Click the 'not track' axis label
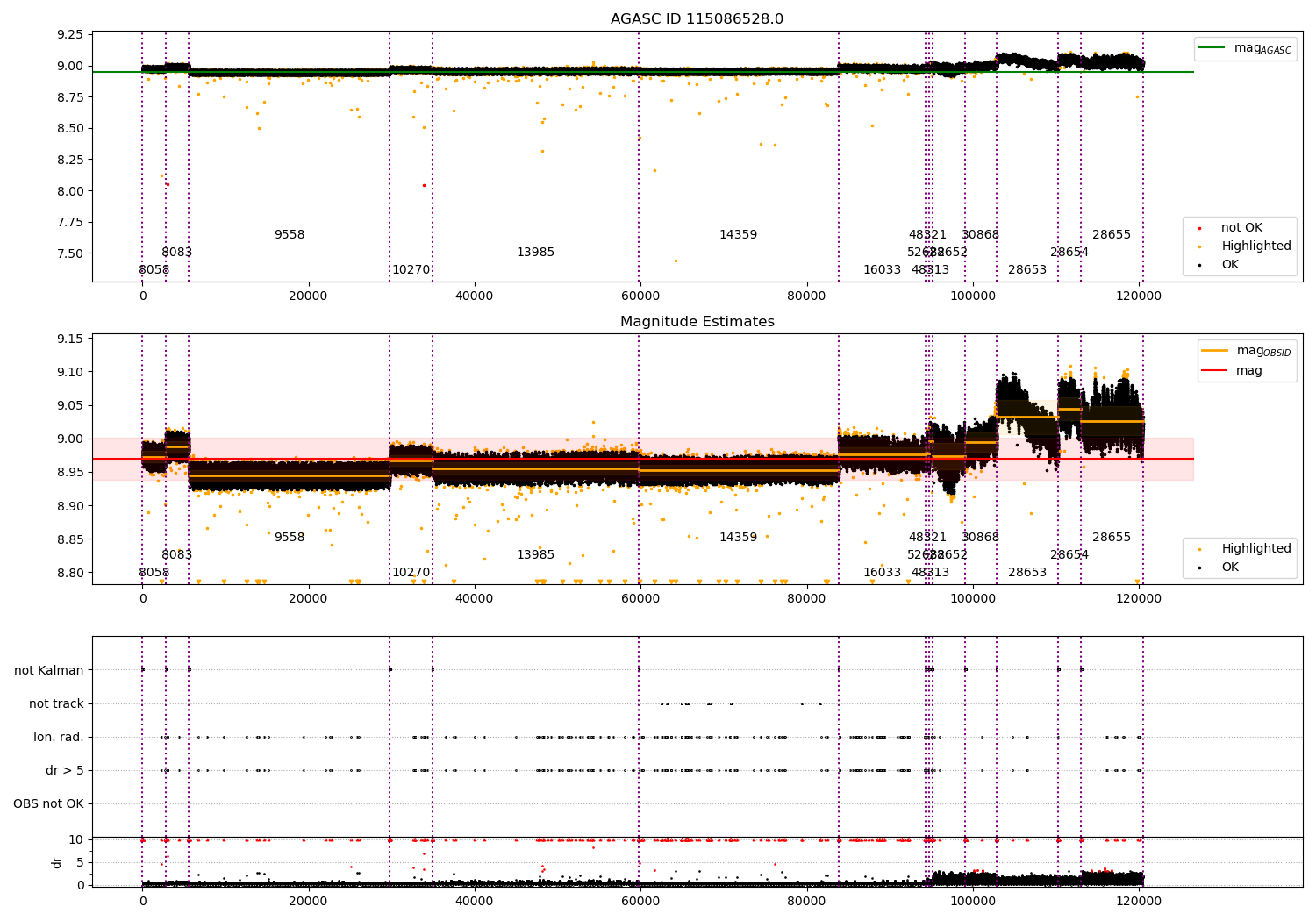 pos(56,704)
